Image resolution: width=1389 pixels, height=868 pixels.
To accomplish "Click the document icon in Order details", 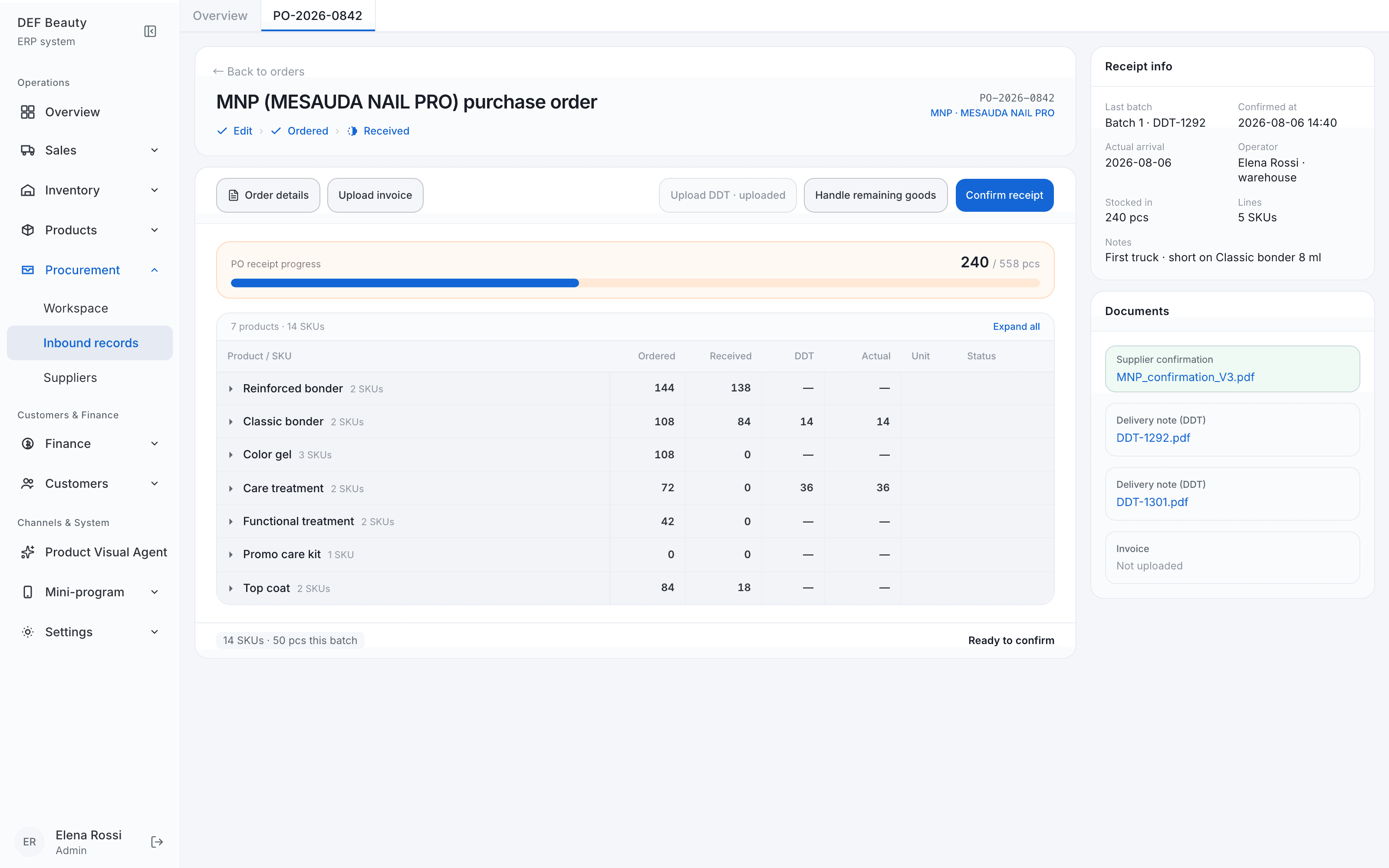I will (x=234, y=196).
